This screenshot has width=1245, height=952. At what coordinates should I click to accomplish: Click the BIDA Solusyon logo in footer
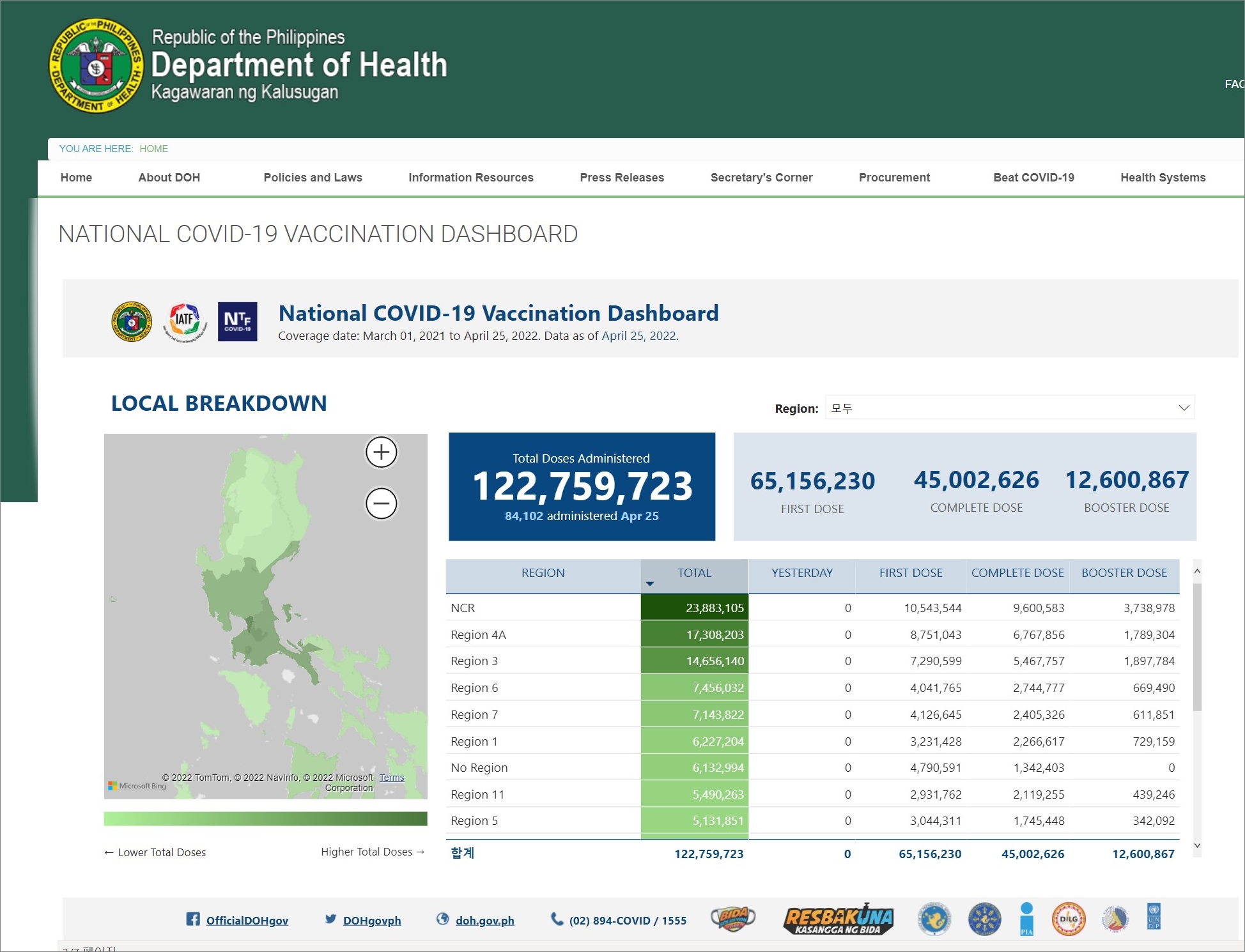tap(733, 919)
